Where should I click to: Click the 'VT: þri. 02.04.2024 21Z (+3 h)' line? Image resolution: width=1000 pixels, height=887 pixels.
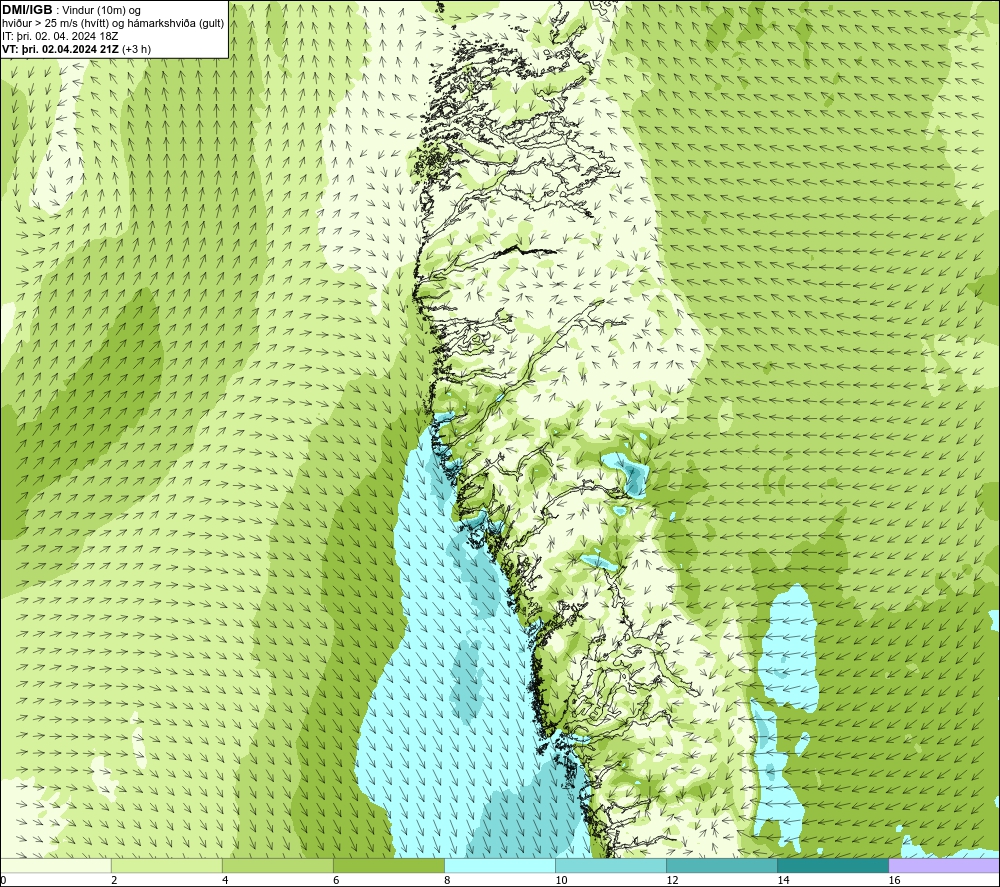point(77,49)
